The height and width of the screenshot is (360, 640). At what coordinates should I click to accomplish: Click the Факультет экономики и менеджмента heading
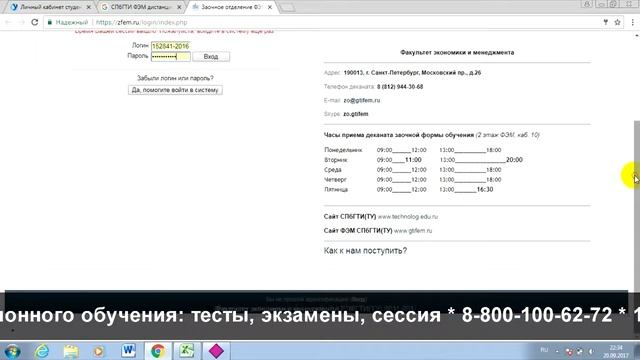457,52
